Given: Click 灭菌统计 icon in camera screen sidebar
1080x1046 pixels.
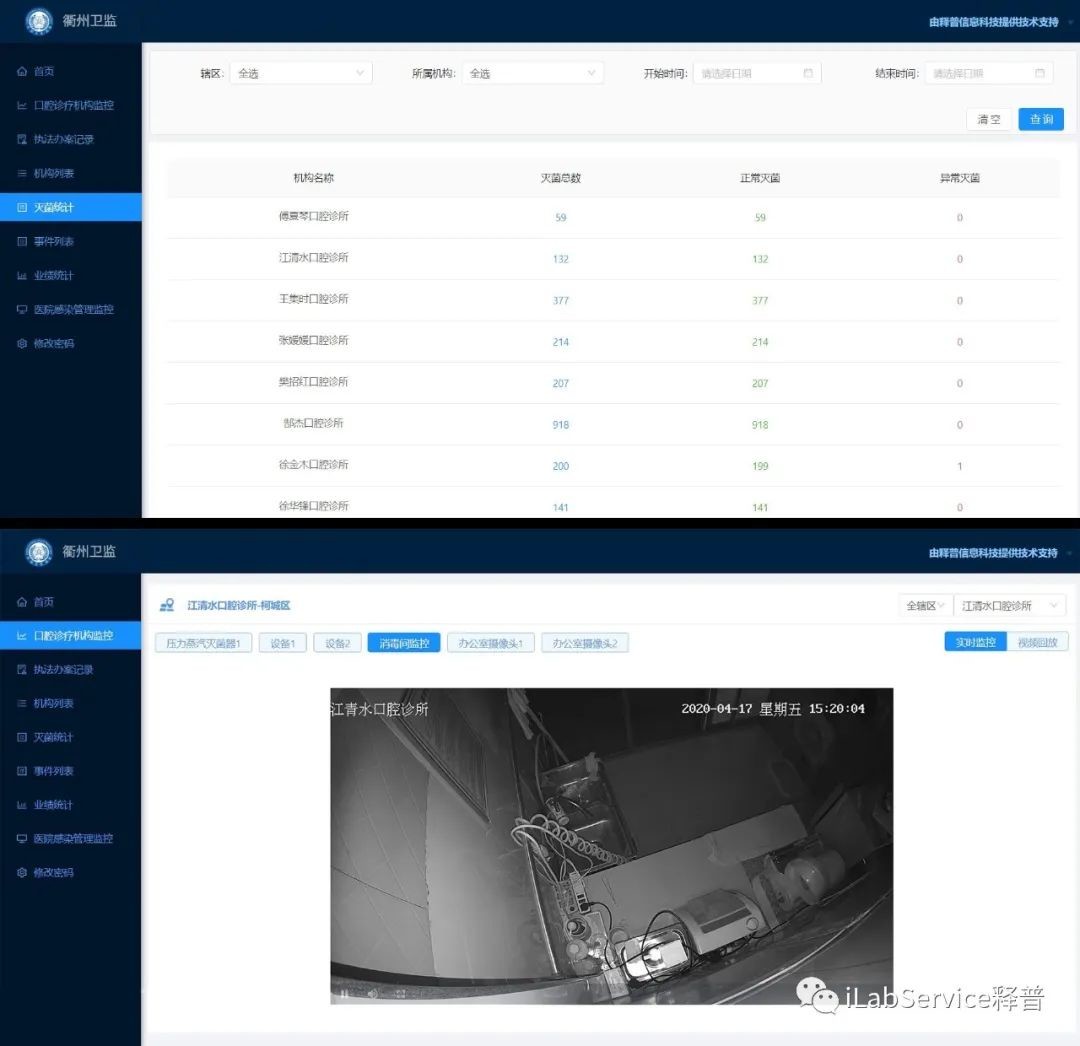Looking at the screenshot, I should pos(22,737).
